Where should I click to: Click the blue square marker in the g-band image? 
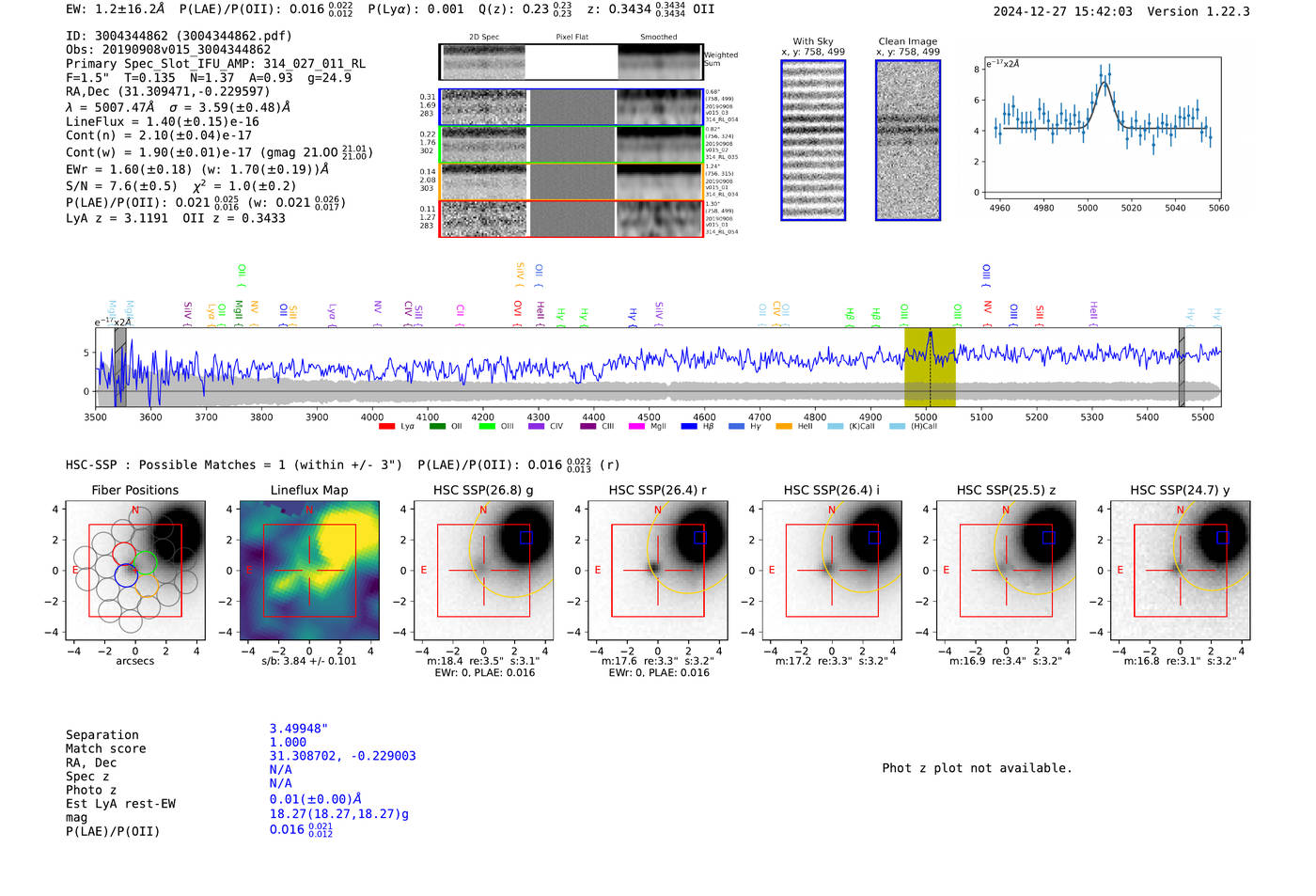525,537
